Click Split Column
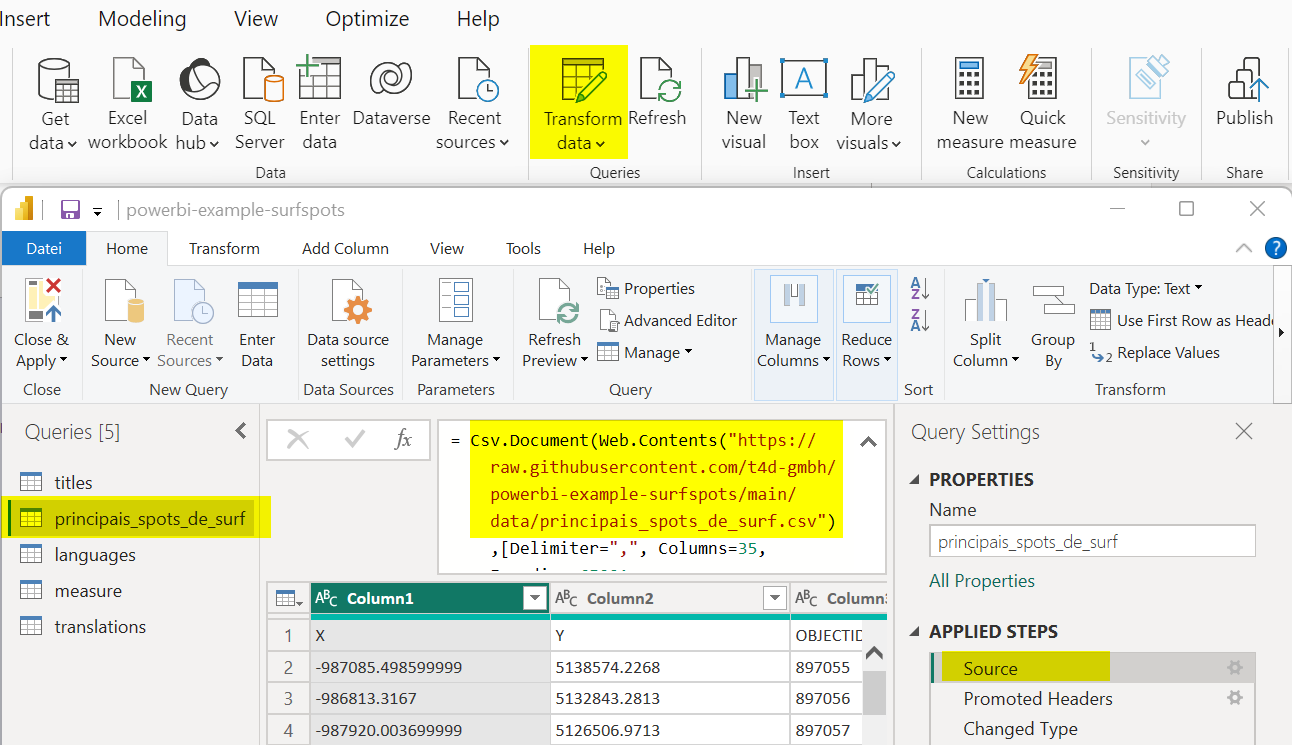The width and height of the screenshot is (1292, 745). click(x=986, y=324)
